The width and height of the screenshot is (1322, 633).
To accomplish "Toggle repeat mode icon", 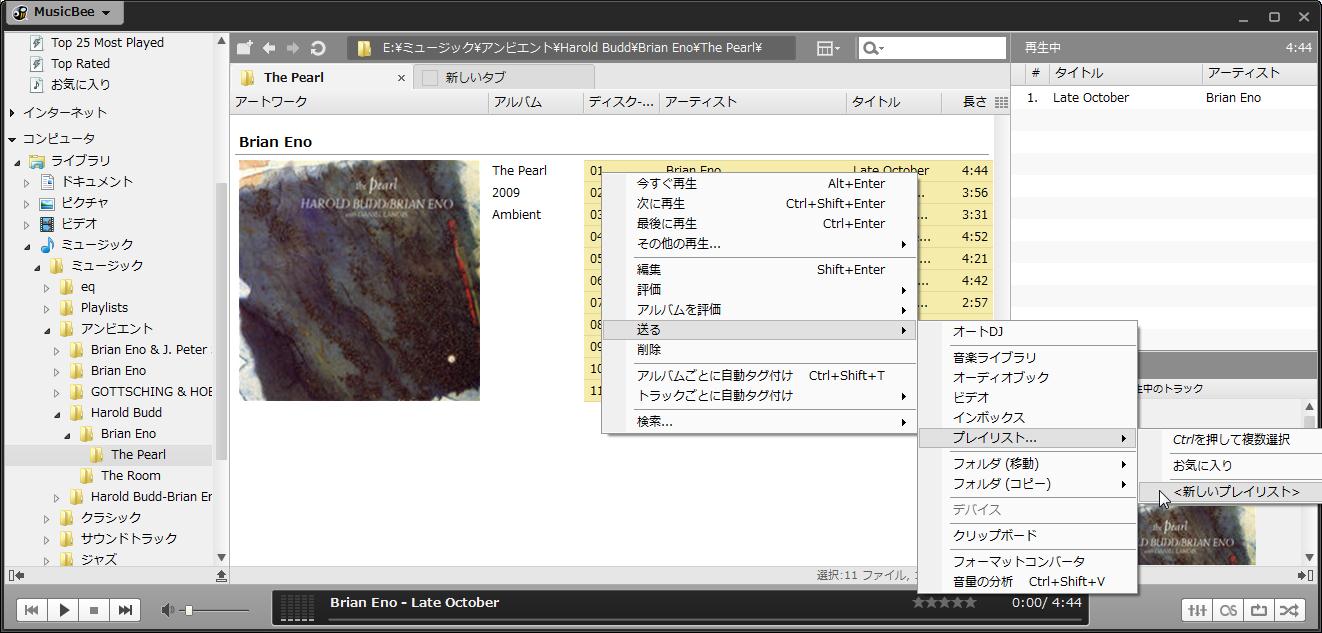I will 1259,610.
